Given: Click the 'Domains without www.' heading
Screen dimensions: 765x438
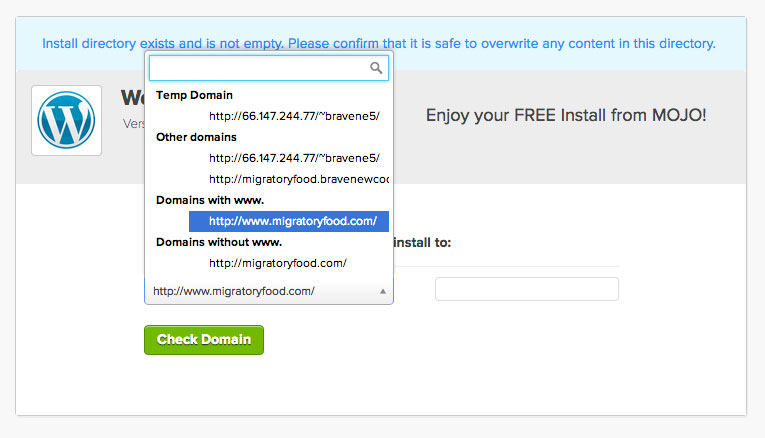Looking at the screenshot, I should coord(219,242).
